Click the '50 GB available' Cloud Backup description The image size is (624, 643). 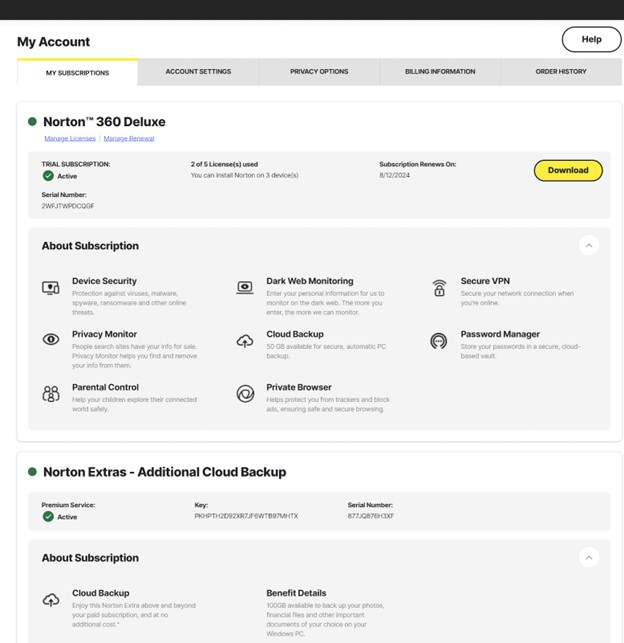[326, 351]
